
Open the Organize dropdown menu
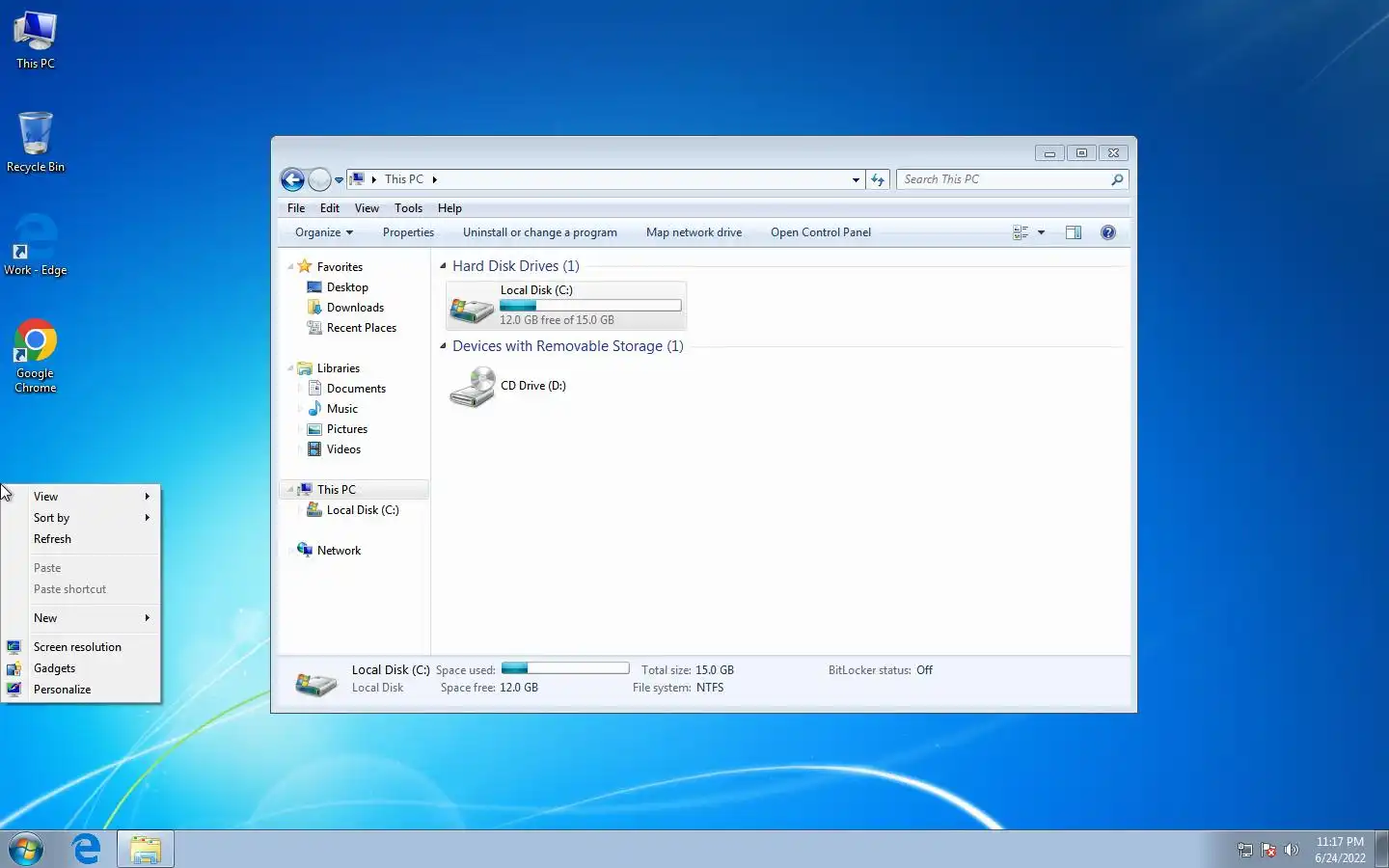pyautogui.click(x=324, y=232)
